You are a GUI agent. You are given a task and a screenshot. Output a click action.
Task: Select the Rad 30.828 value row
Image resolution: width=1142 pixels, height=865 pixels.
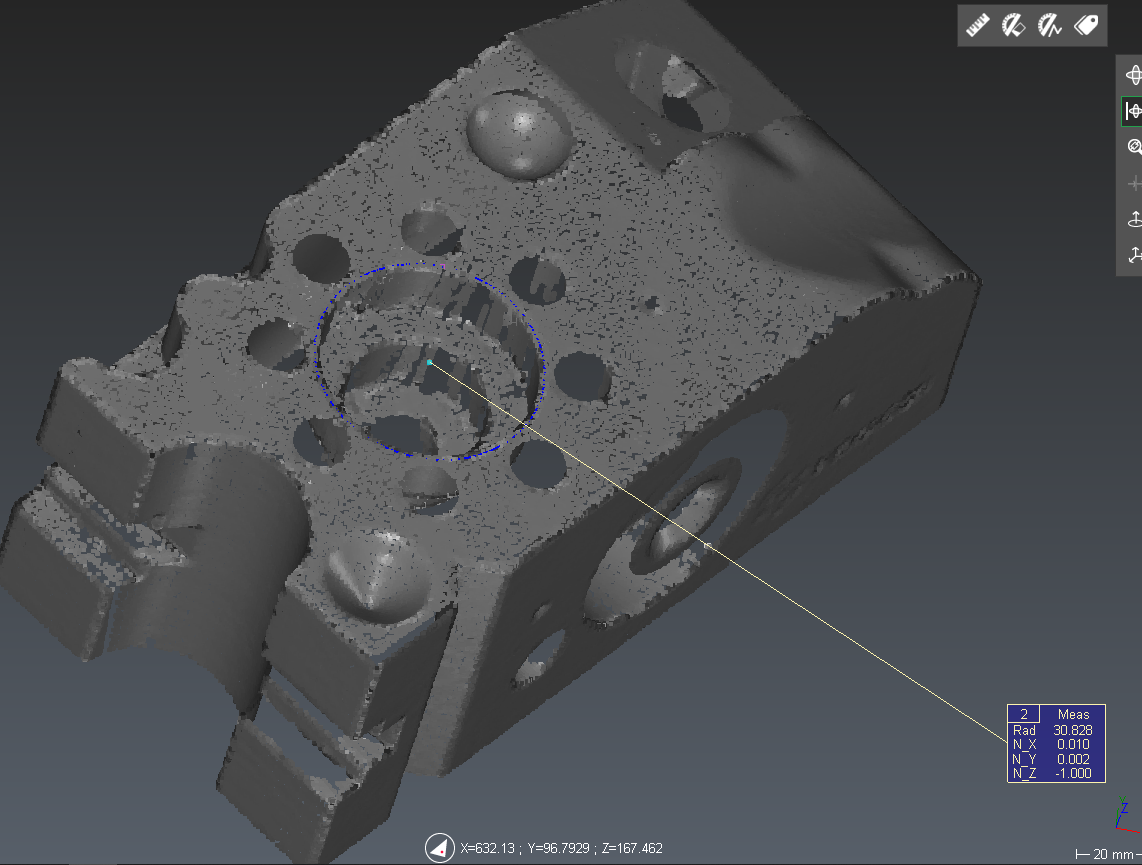coord(1056,730)
